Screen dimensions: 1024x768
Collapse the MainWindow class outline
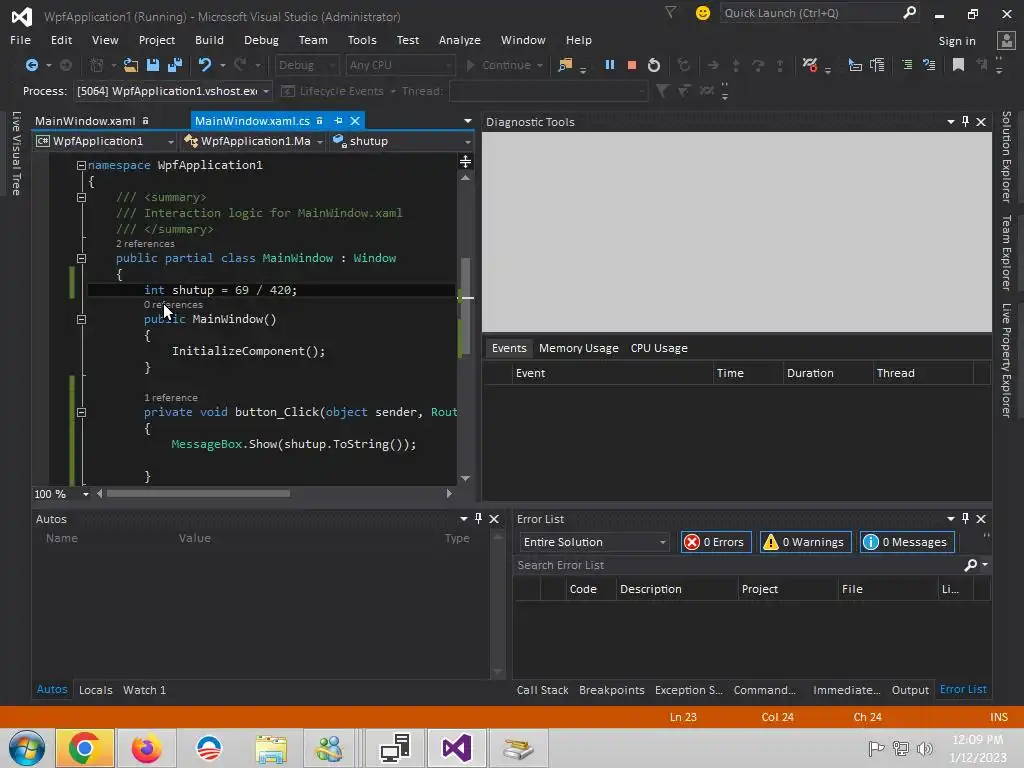tap(81, 258)
